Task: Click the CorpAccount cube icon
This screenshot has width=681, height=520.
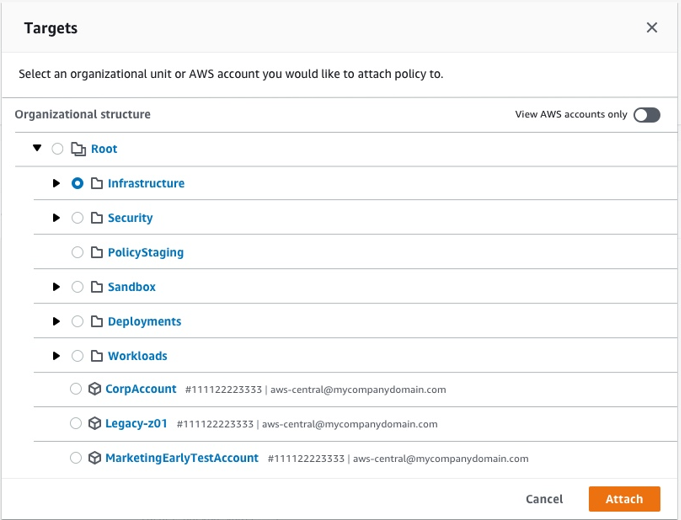Action: click(95, 389)
